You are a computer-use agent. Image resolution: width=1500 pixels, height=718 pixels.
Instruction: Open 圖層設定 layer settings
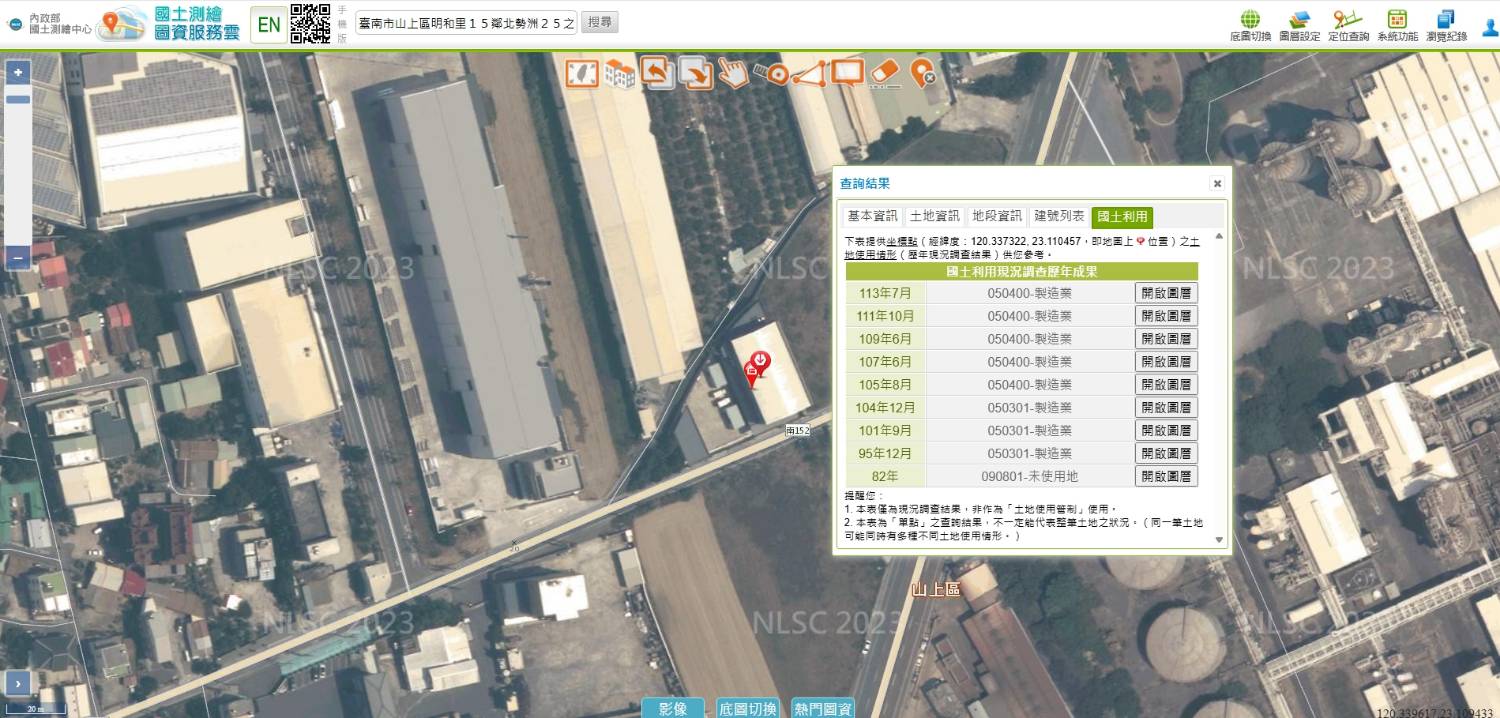click(x=1299, y=26)
